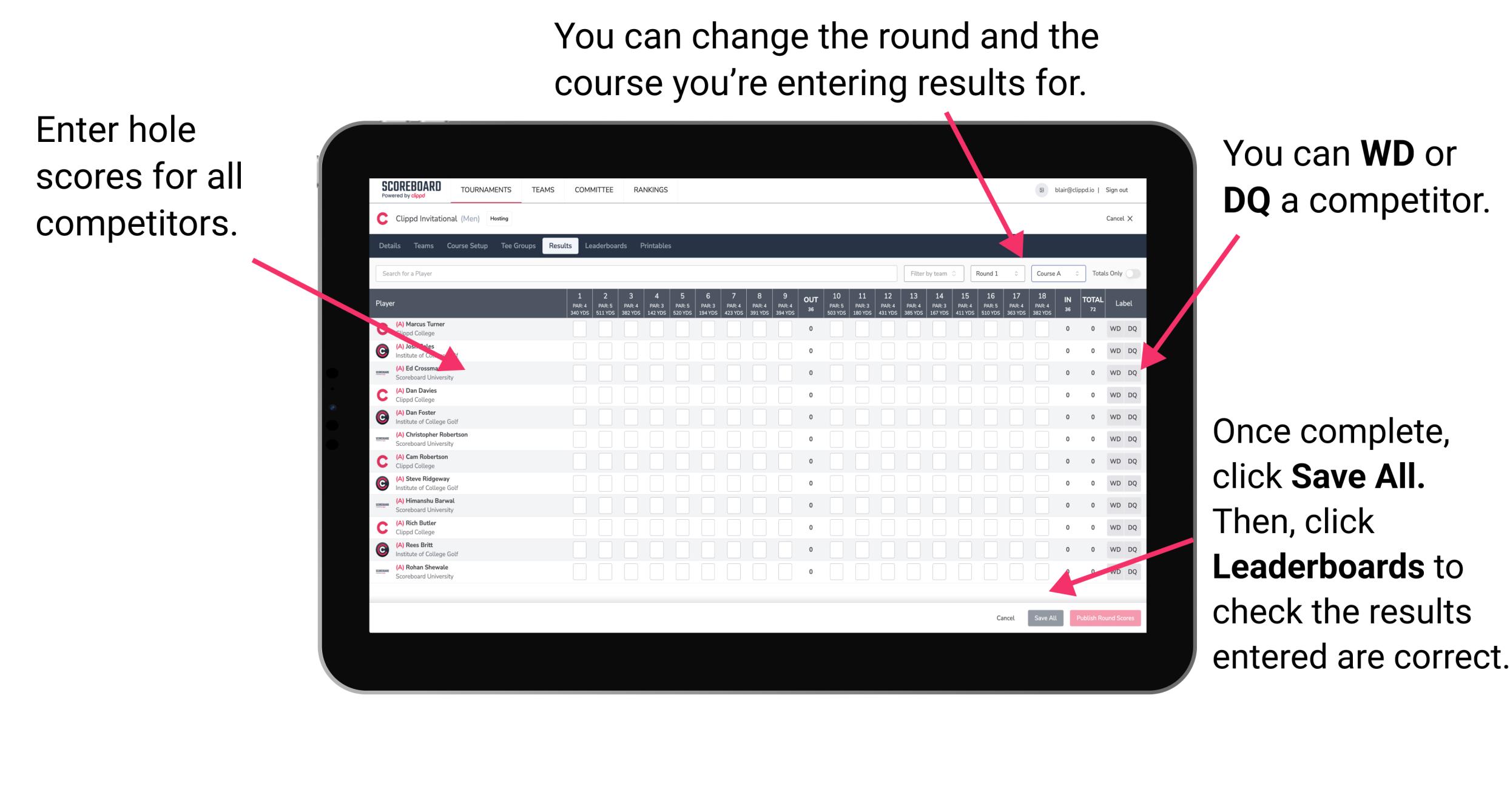
Task: Click the DQ icon for Marcus Turner
Action: pos(1132,328)
